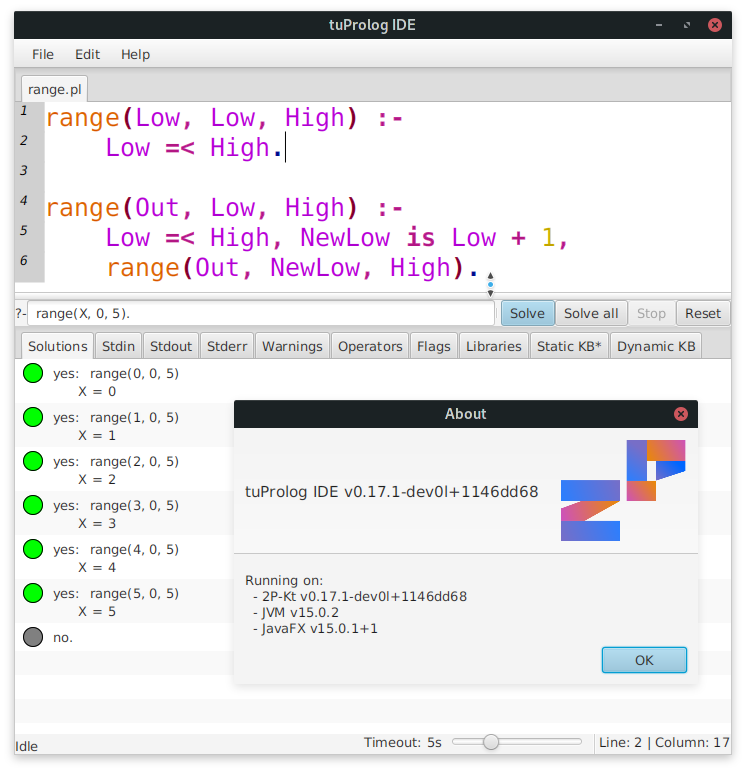Open the Help menu

pos(135,54)
